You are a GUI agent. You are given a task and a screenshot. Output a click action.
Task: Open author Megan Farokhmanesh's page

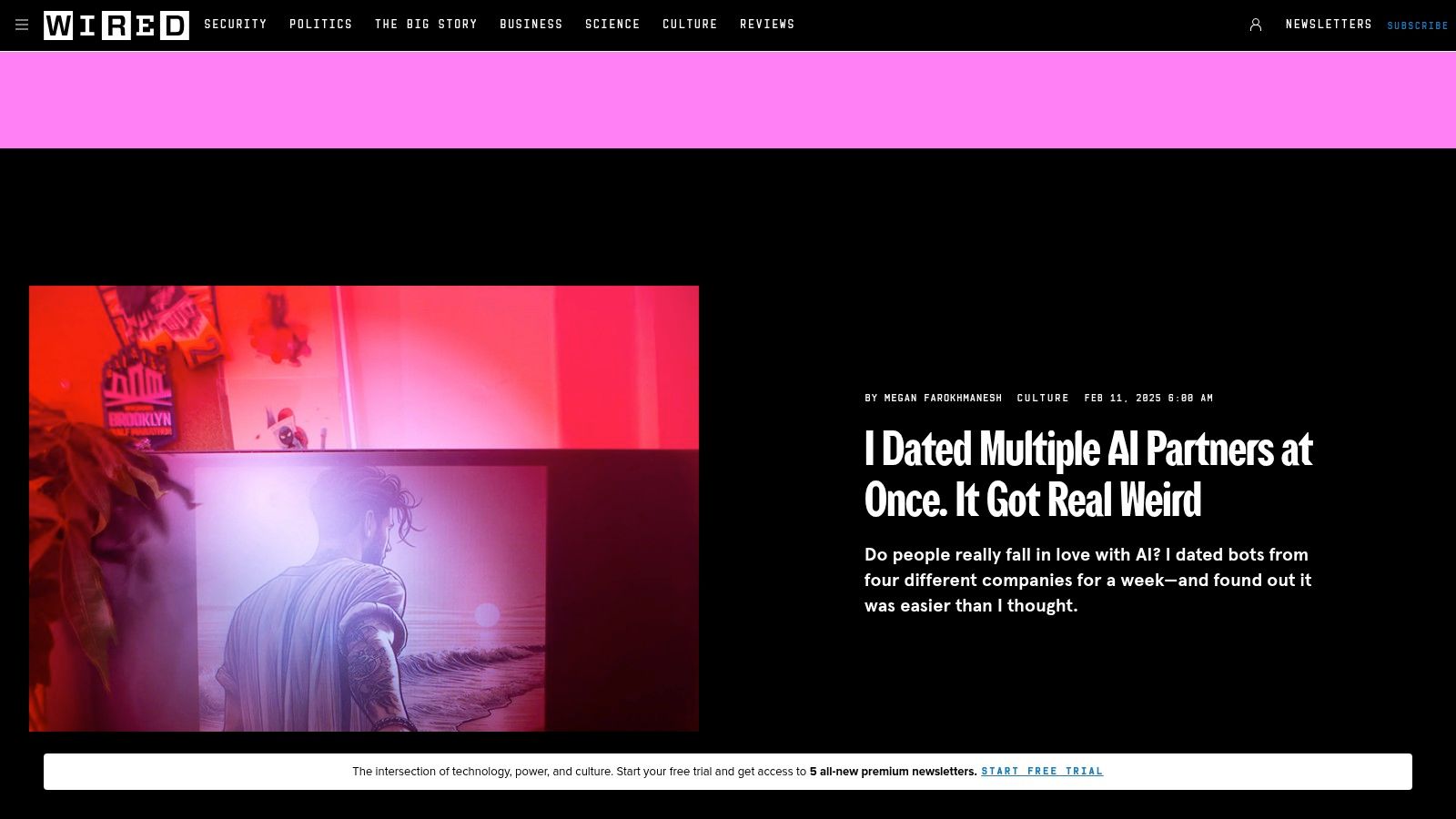tap(943, 398)
